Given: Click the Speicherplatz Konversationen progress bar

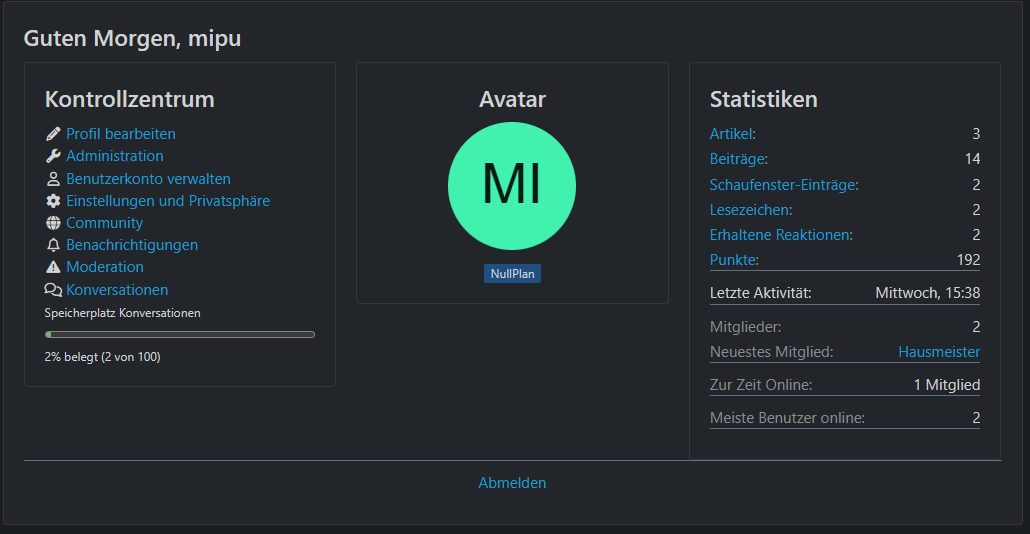Looking at the screenshot, I should tap(180, 334).
